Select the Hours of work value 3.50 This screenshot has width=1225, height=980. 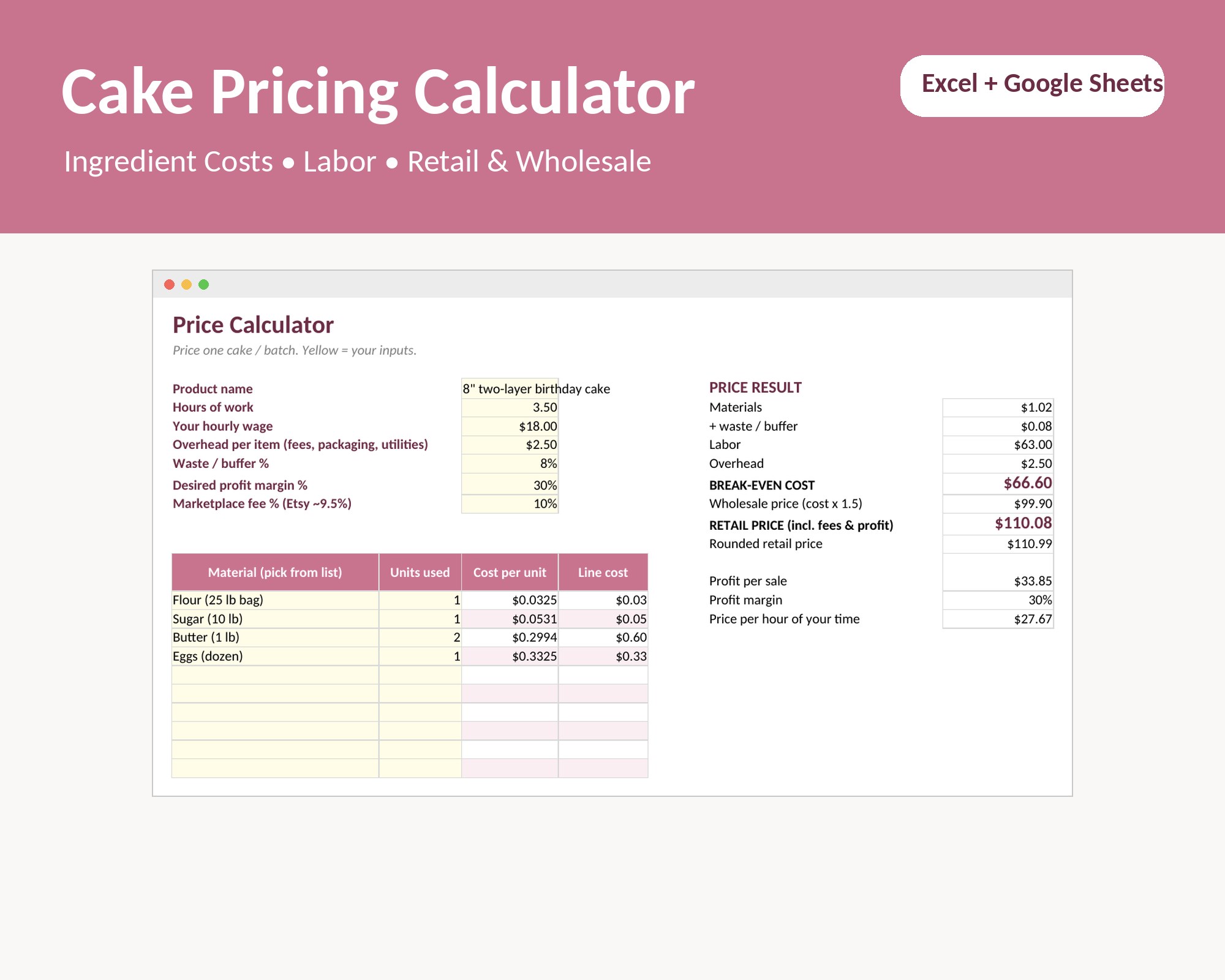[x=510, y=407]
